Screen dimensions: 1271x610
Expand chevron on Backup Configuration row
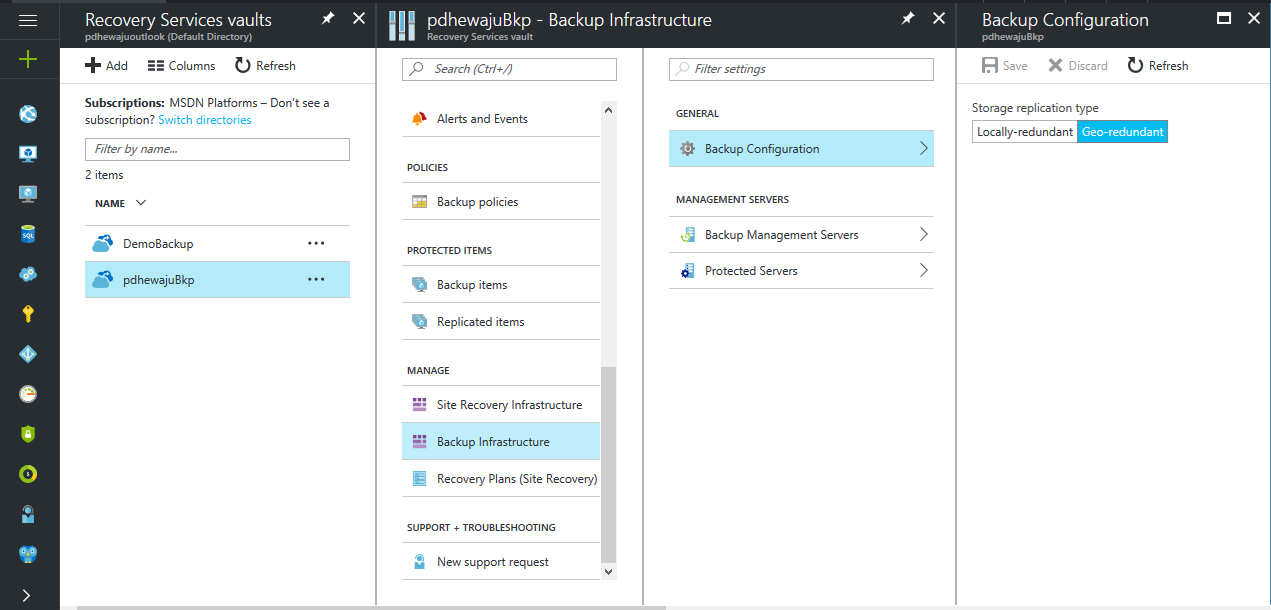coord(923,149)
